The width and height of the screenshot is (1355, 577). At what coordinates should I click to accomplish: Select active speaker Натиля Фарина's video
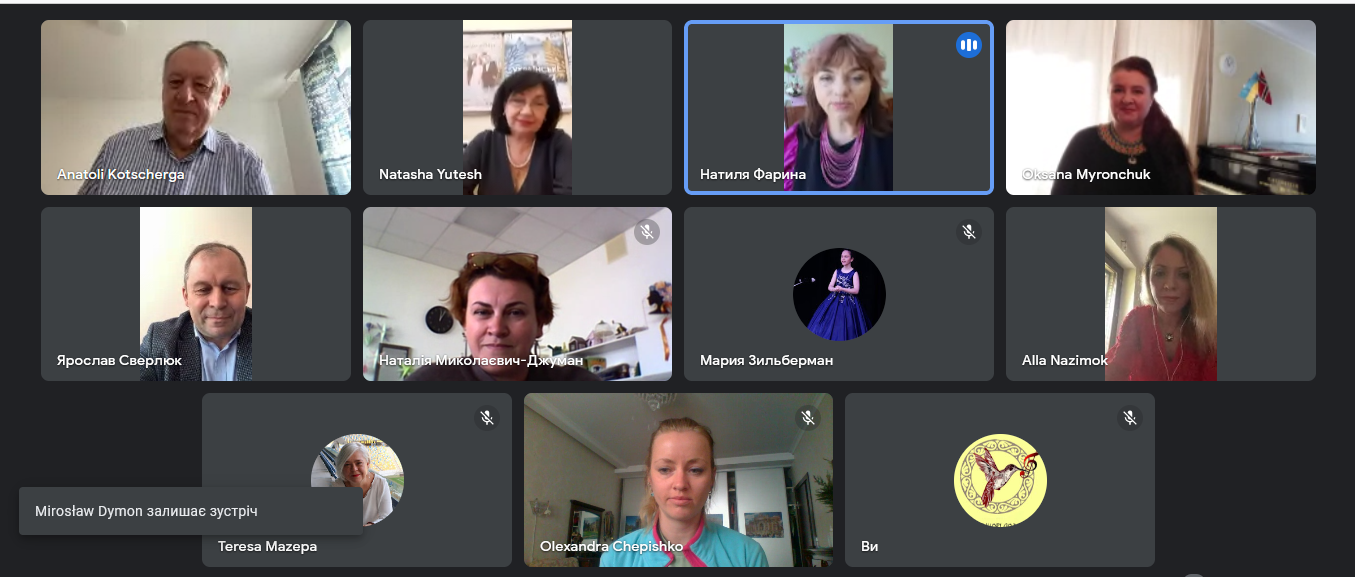tap(839, 107)
